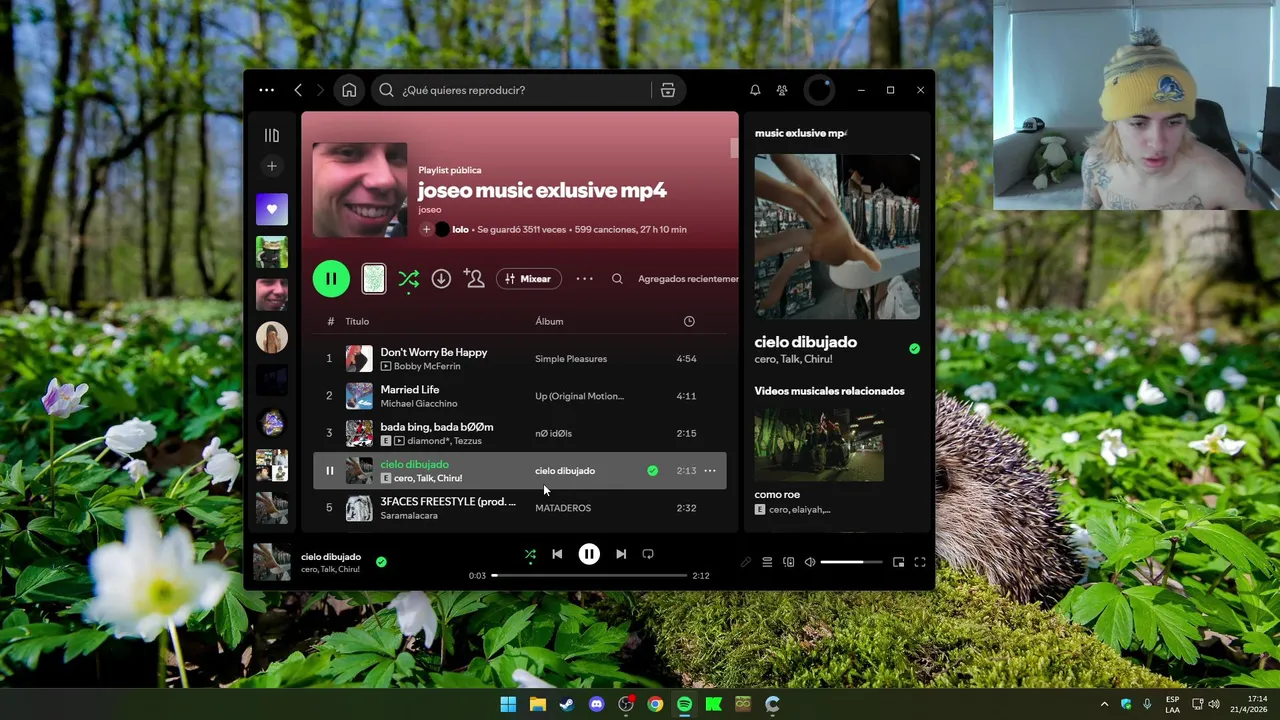Screen dimensions: 1280x720
Task: Open the MATADEROS album link
Action: click(x=563, y=508)
